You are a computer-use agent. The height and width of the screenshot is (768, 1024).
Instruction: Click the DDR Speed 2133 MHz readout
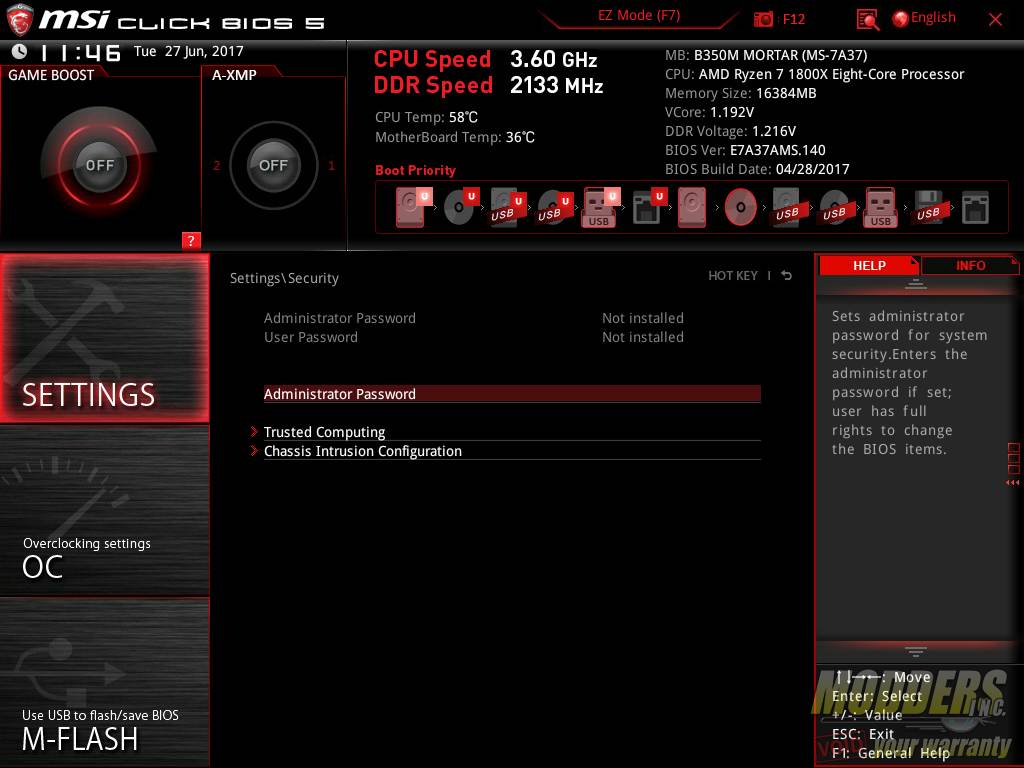point(488,86)
